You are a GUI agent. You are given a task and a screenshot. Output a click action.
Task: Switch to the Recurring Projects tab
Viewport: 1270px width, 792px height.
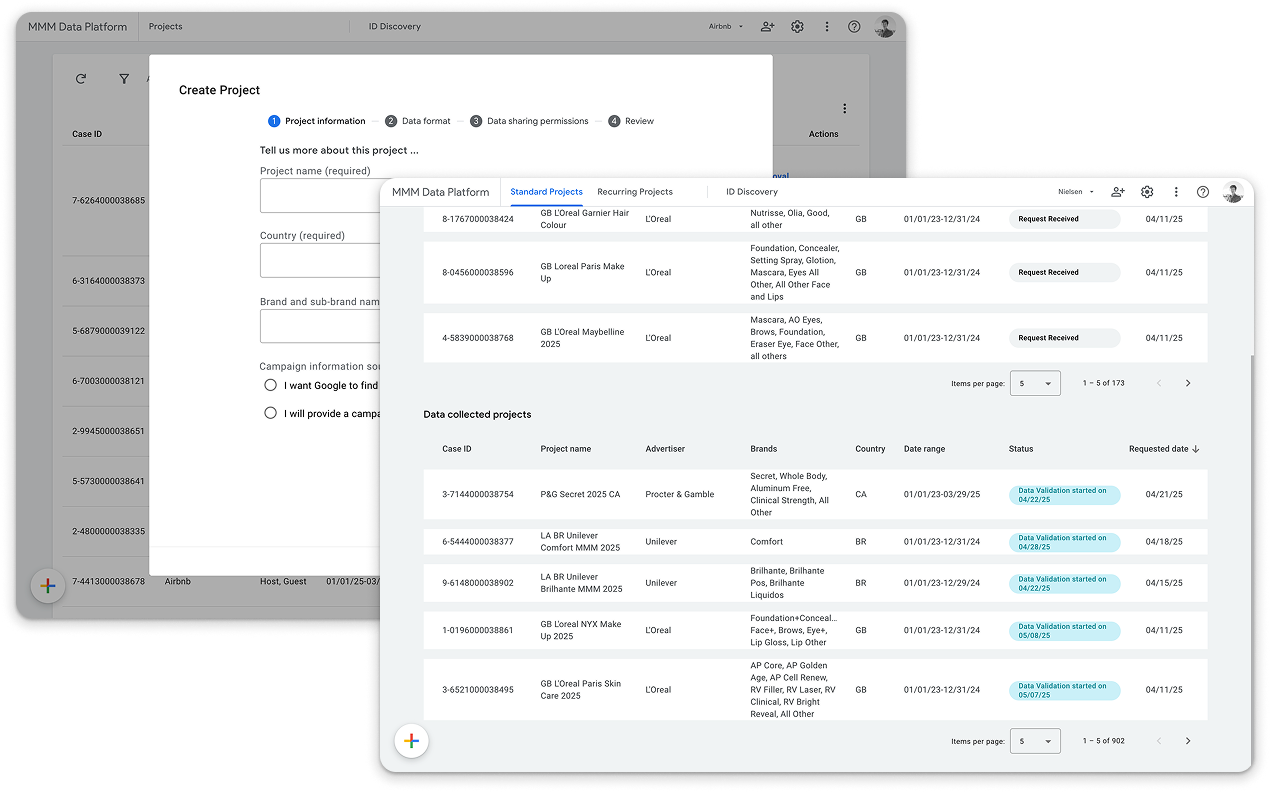pyautogui.click(x=637, y=191)
